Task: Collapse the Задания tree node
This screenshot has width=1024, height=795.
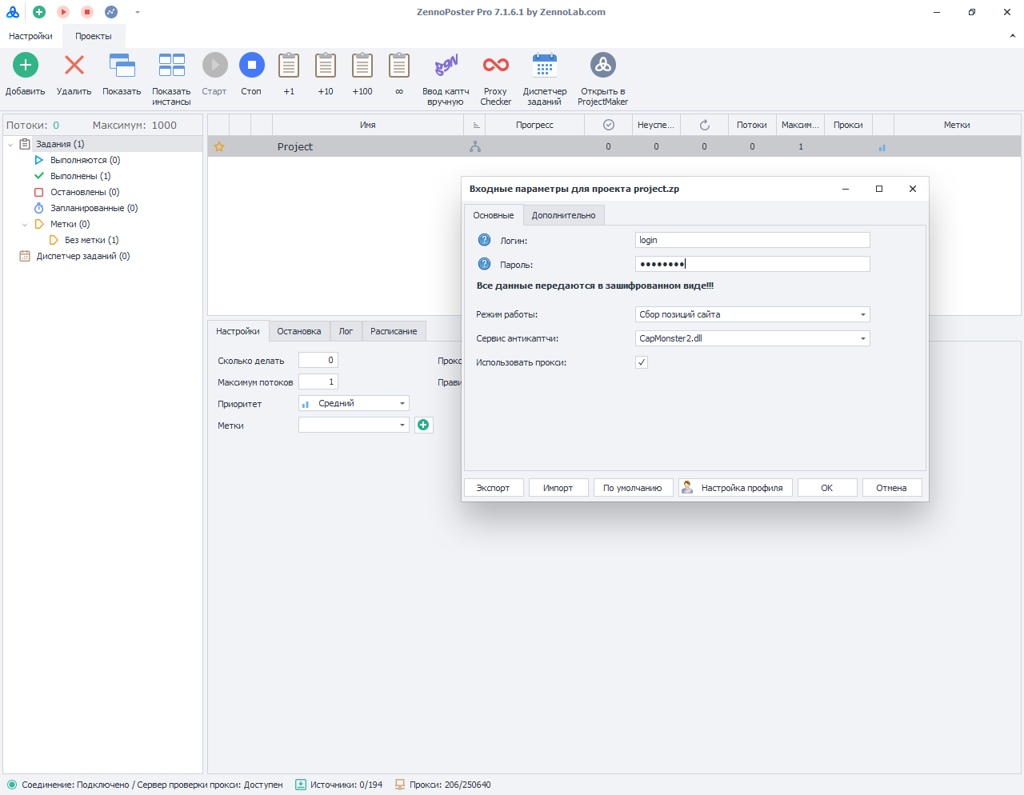Action: (x=11, y=144)
